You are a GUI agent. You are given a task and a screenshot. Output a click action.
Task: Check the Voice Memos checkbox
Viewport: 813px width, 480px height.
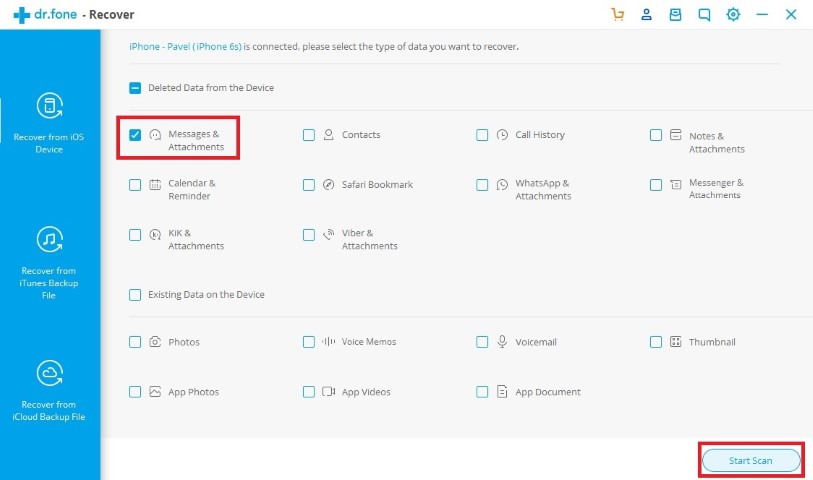point(309,342)
